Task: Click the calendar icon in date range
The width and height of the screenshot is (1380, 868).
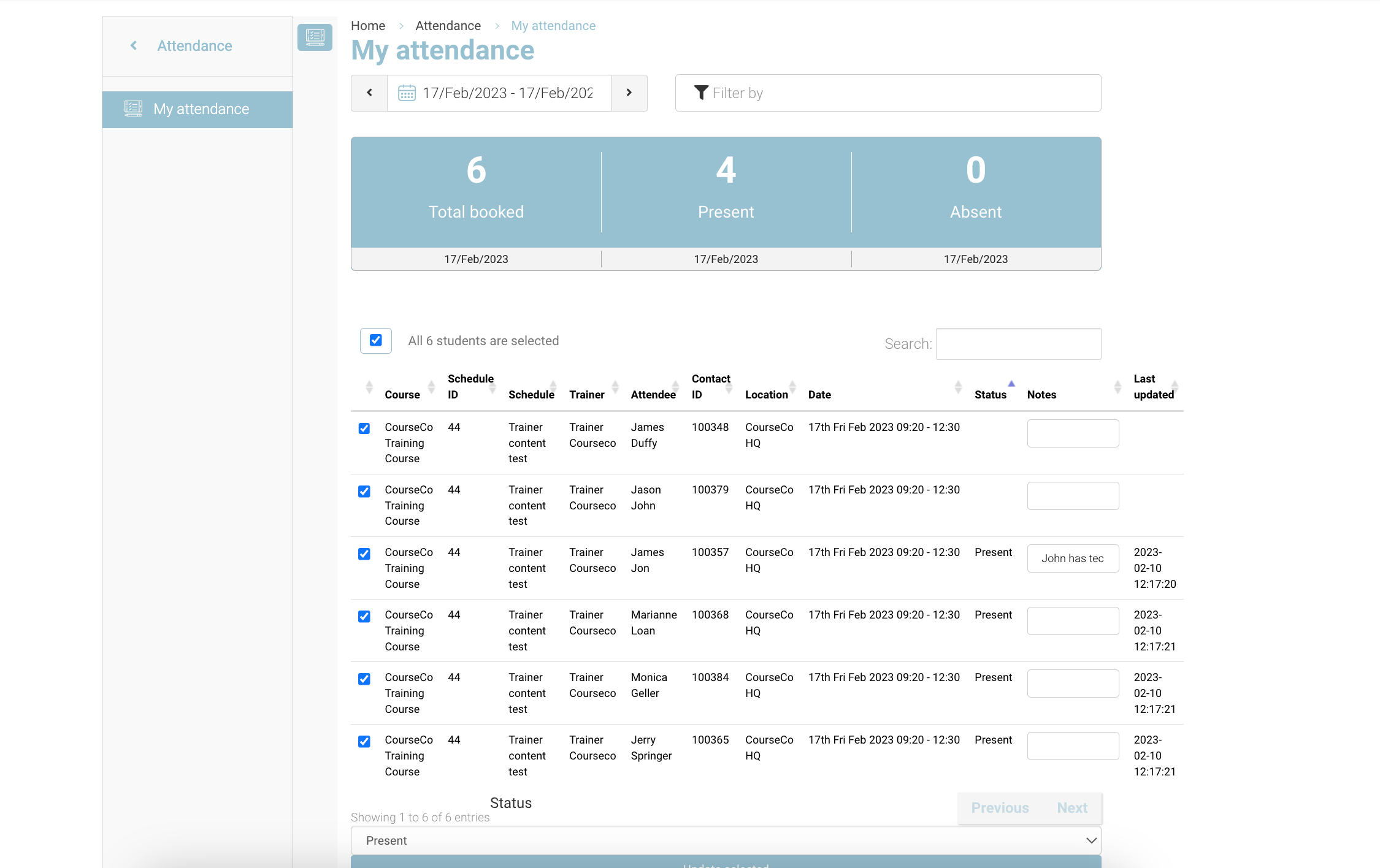Action: [x=407, y=93]
